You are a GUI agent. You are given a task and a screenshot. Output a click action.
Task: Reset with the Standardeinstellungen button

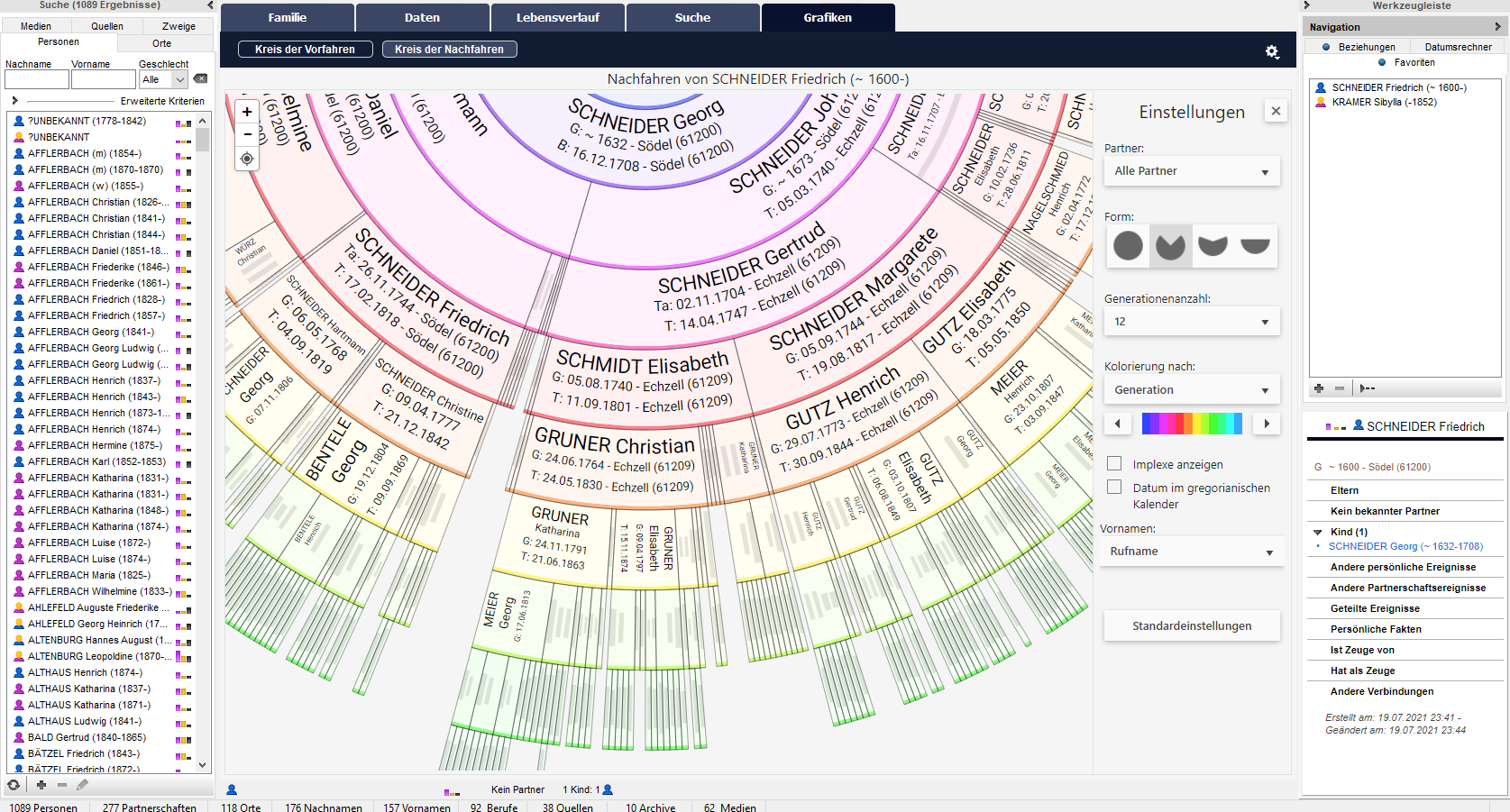coord(1191,625)
